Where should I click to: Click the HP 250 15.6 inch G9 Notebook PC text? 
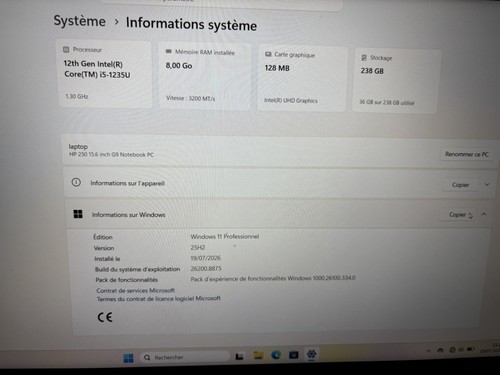[x=111, y=154]
